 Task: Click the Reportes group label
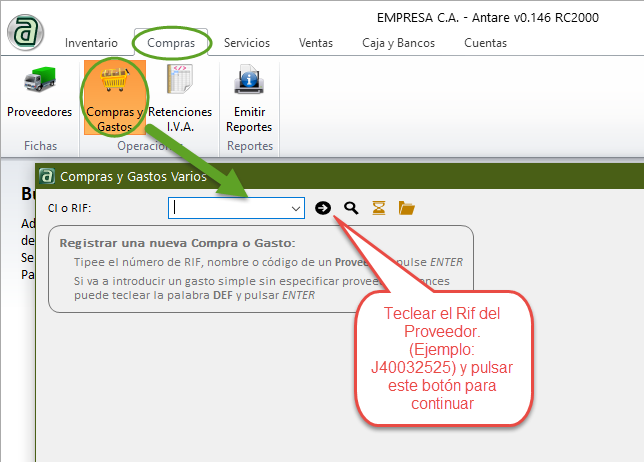click(x=249, y=146)
